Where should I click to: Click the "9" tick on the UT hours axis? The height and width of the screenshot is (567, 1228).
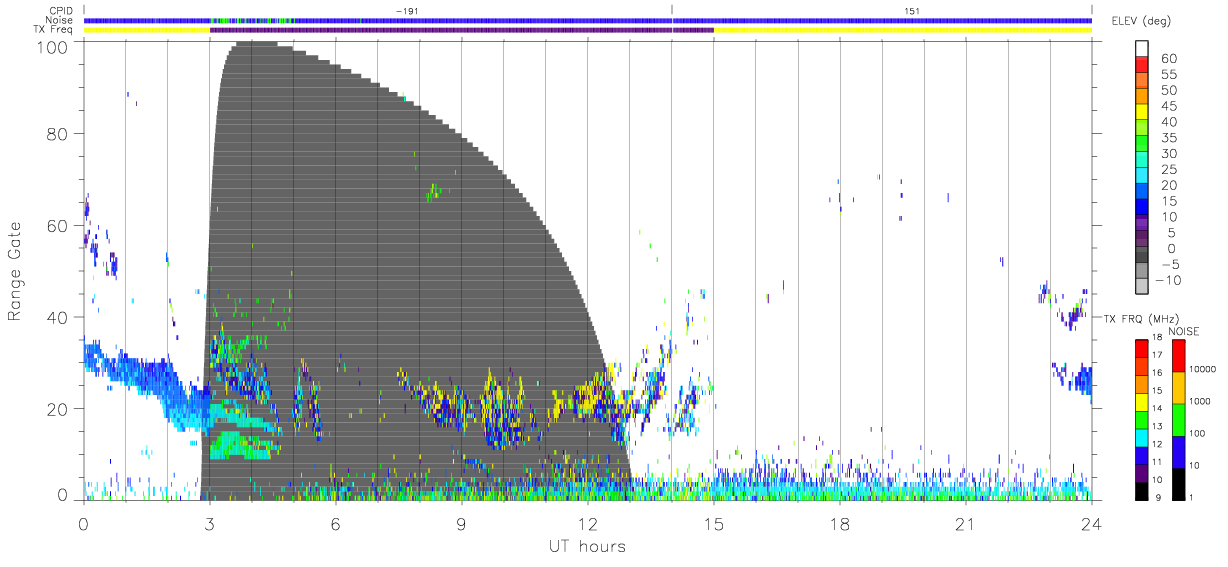(x=461, y=525)
